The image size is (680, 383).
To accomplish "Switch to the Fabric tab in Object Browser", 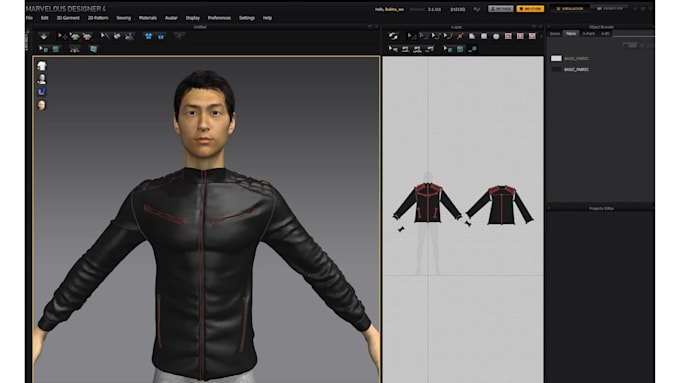I will 571,33.
